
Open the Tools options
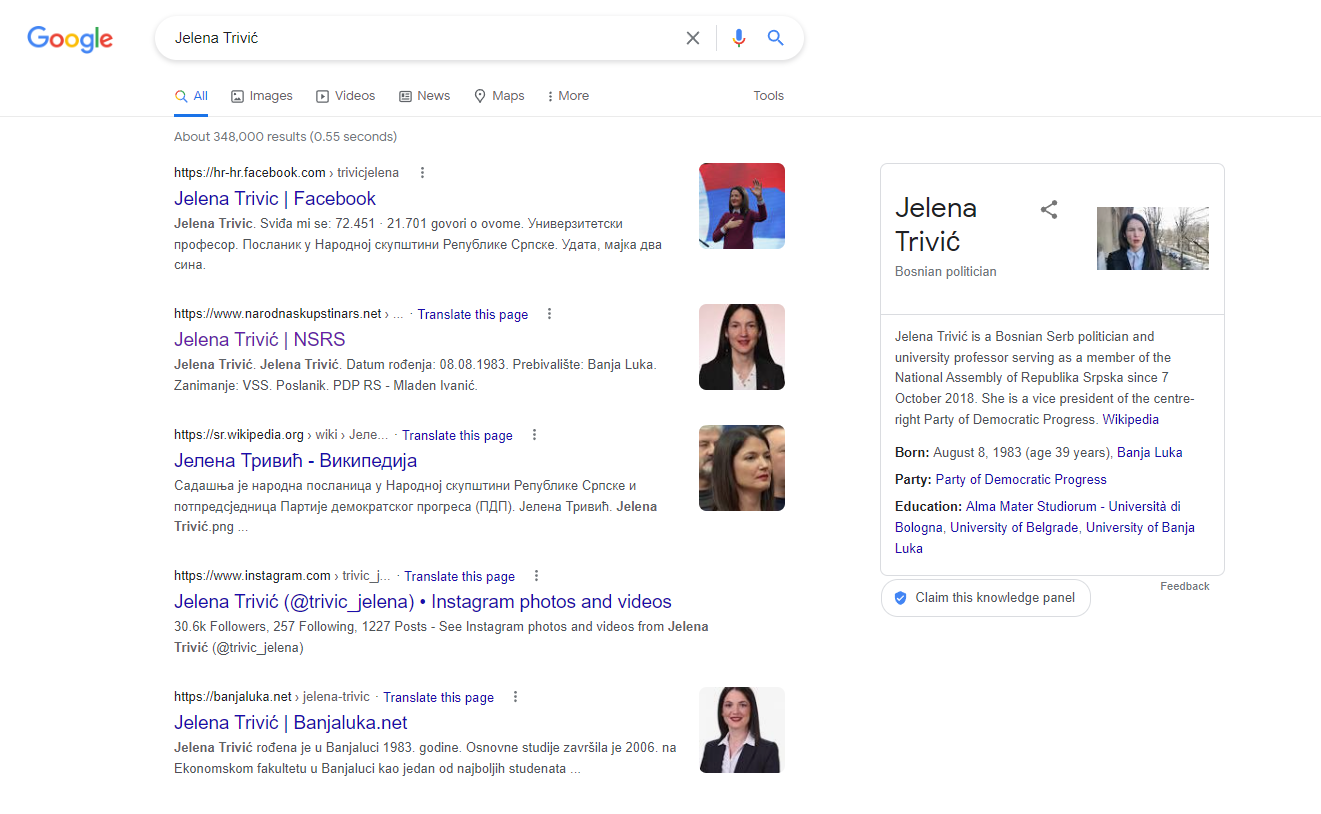768,96
